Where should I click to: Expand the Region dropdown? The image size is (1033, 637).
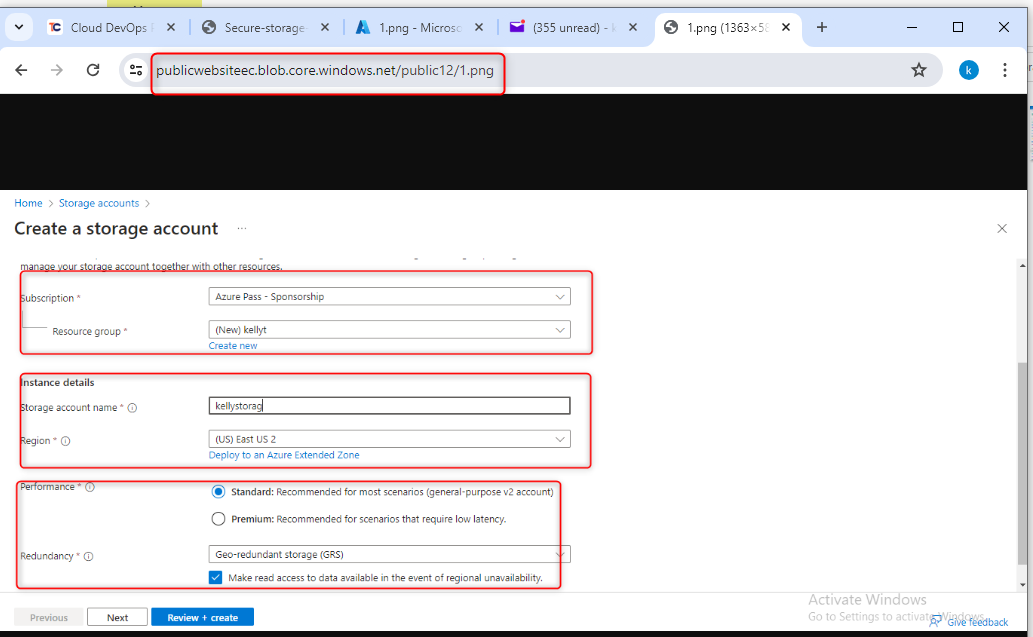click(389, 439)
